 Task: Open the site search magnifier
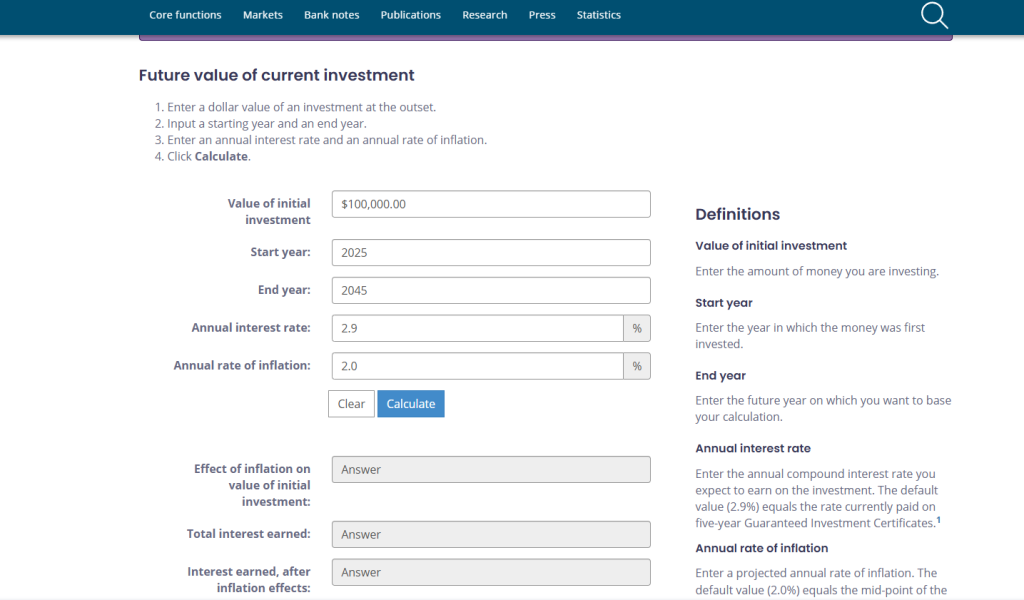933,15
